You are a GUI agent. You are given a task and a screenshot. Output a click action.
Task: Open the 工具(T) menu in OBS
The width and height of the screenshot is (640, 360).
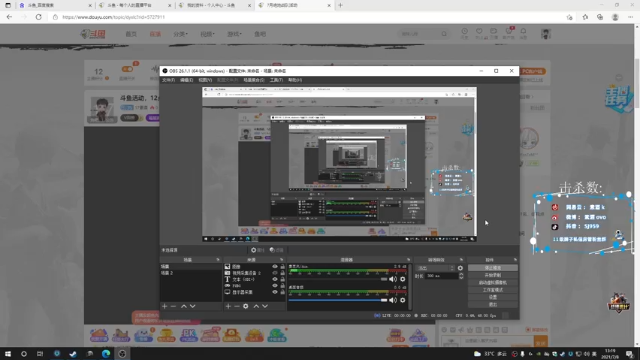276,80
